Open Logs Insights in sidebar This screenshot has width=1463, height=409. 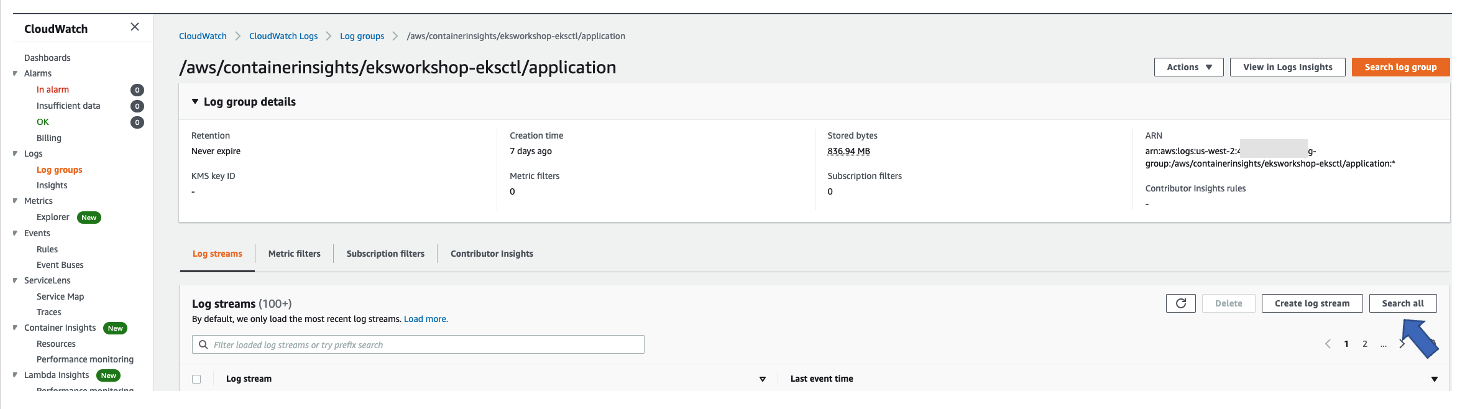pyautogui.click(x=52, y=185)
